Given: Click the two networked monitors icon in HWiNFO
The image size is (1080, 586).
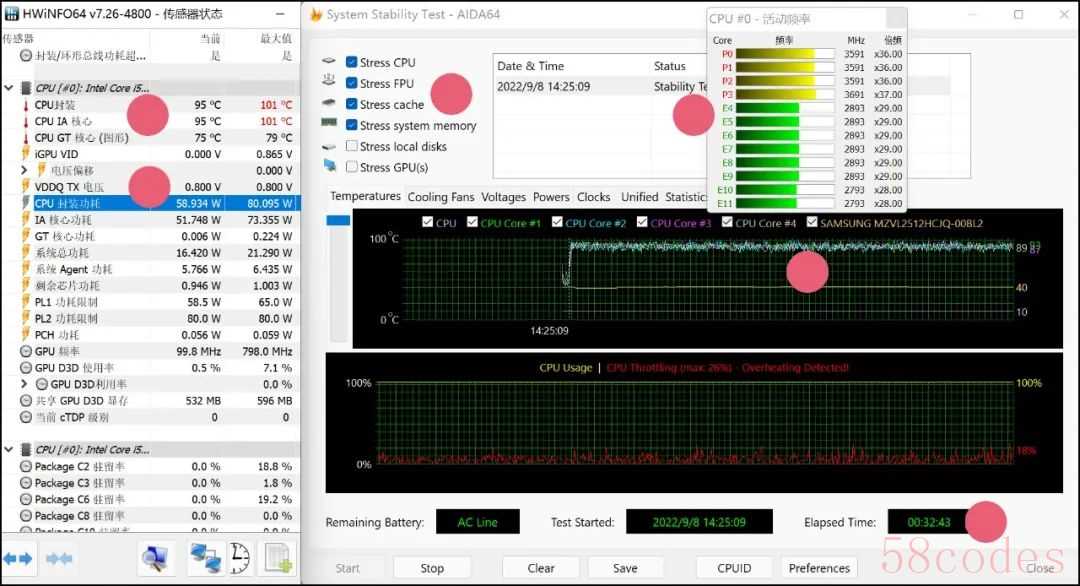Looking at the screenshot, I should [205, 558].
